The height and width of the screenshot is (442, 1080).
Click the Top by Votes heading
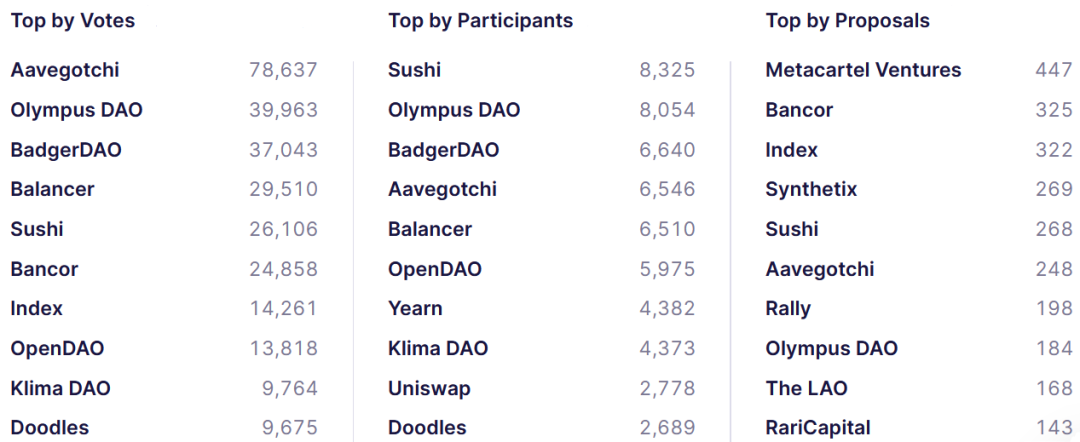coord(73,21)
